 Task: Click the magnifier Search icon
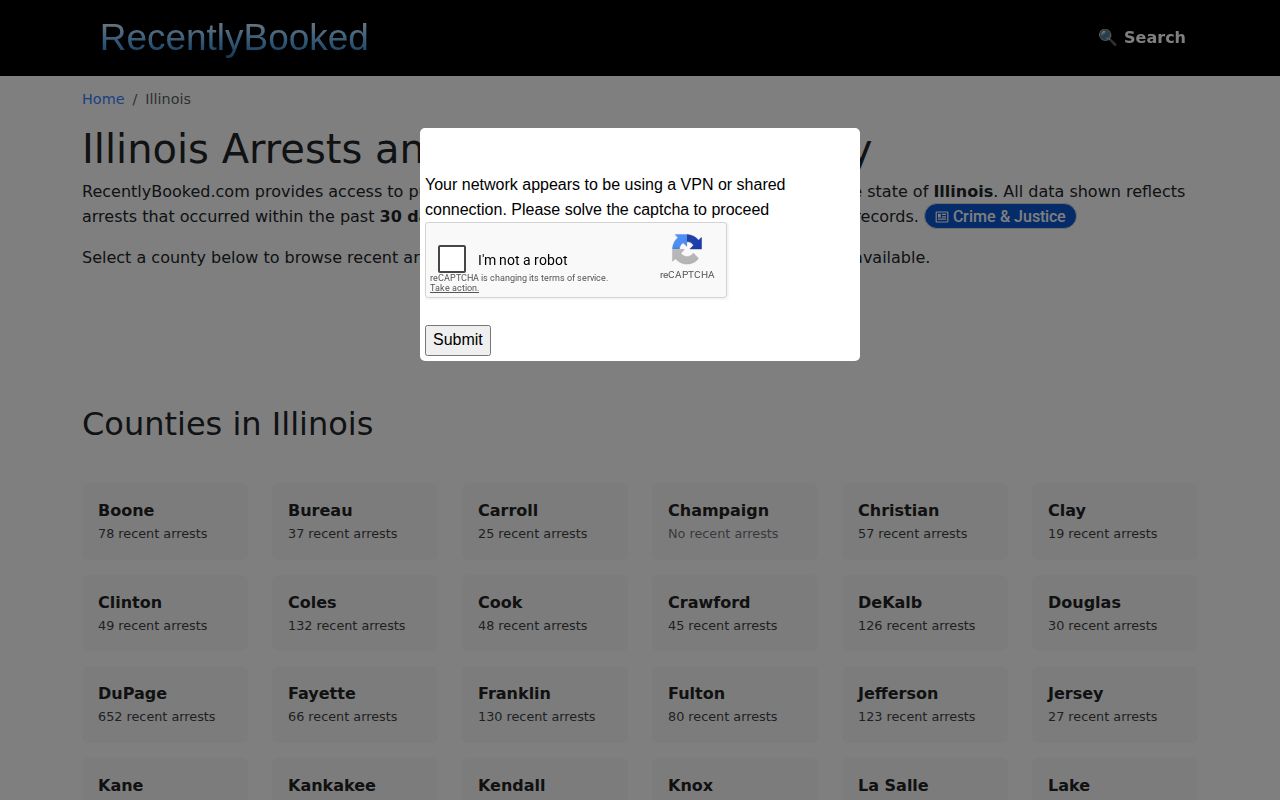1107,37
